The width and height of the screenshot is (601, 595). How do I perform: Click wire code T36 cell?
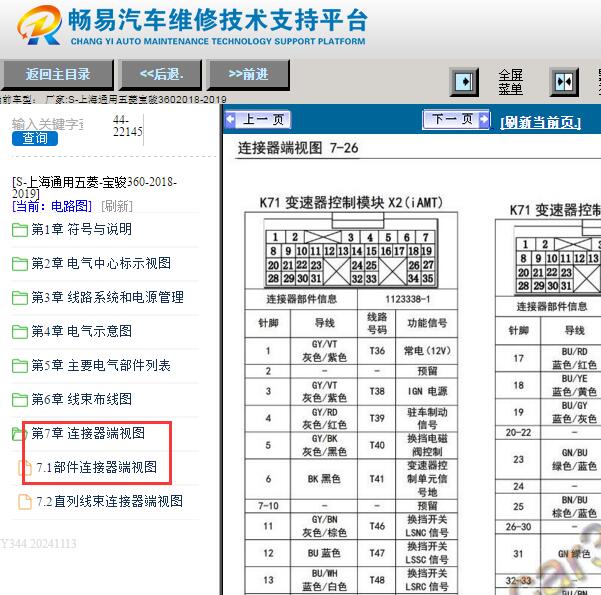(377, 351)
